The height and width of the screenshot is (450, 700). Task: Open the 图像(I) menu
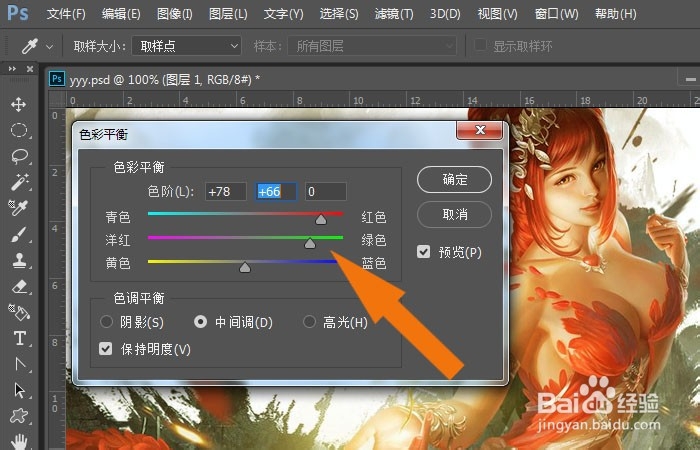point(175,14)
